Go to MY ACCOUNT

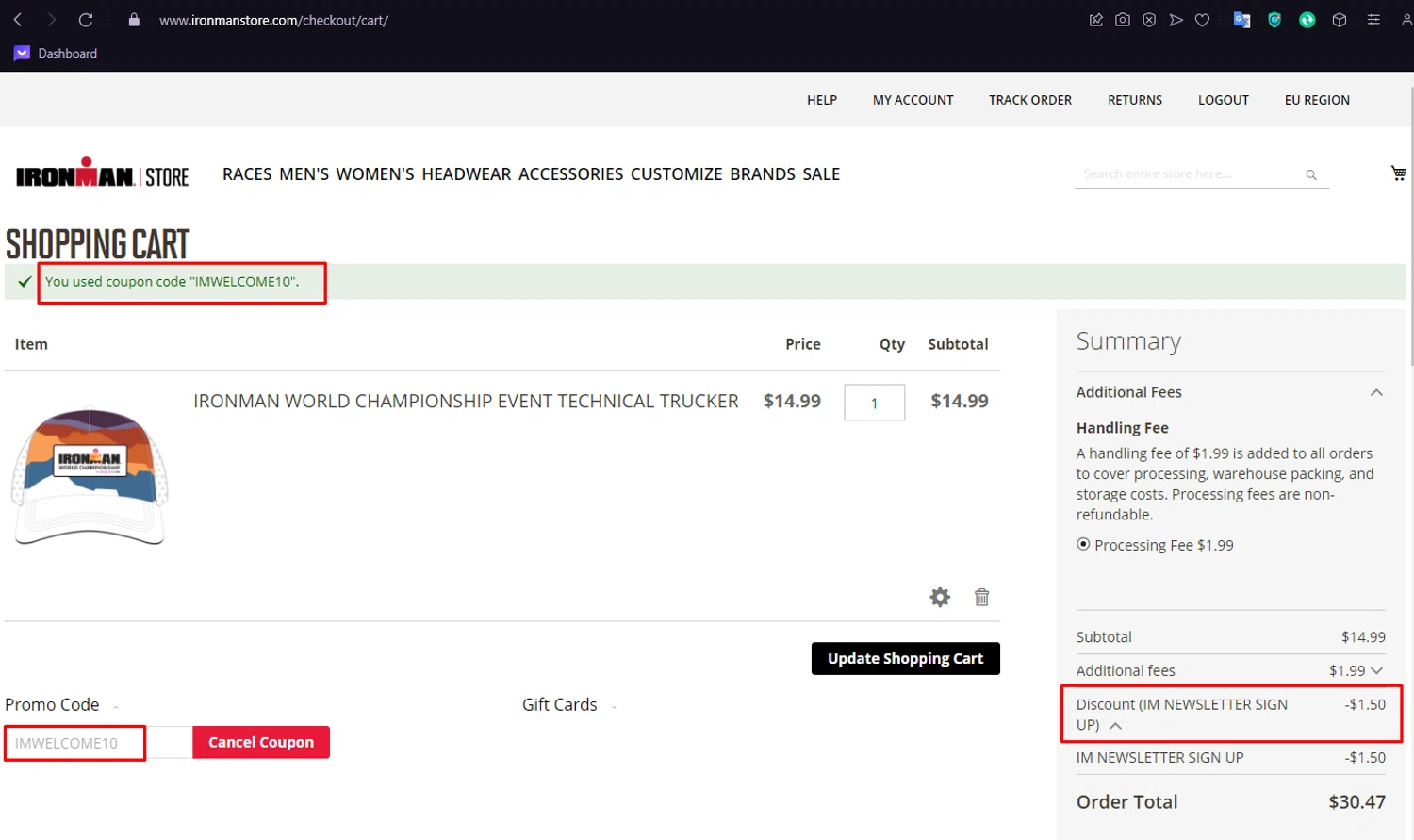click(913, 100)
